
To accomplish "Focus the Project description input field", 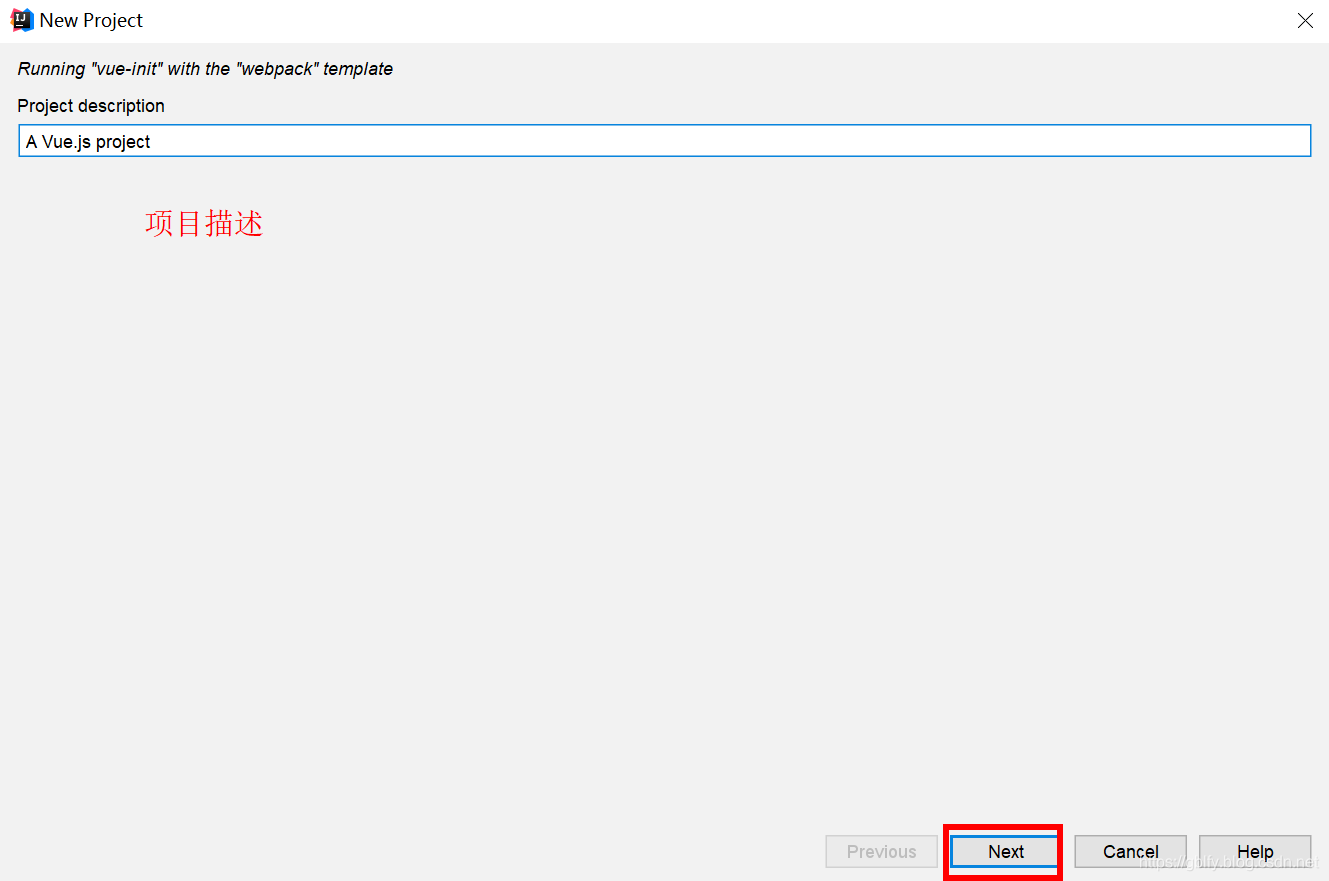I will pyautogui.click(x=664, y=141).
